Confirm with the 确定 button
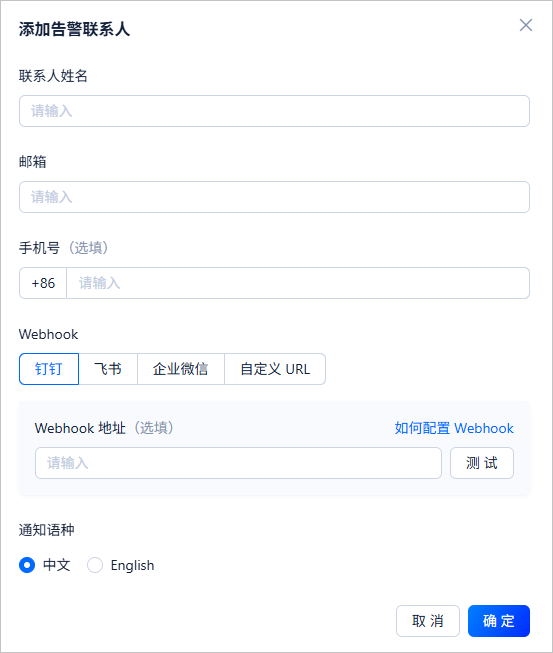553x653 pixels. tap(499, 621)
